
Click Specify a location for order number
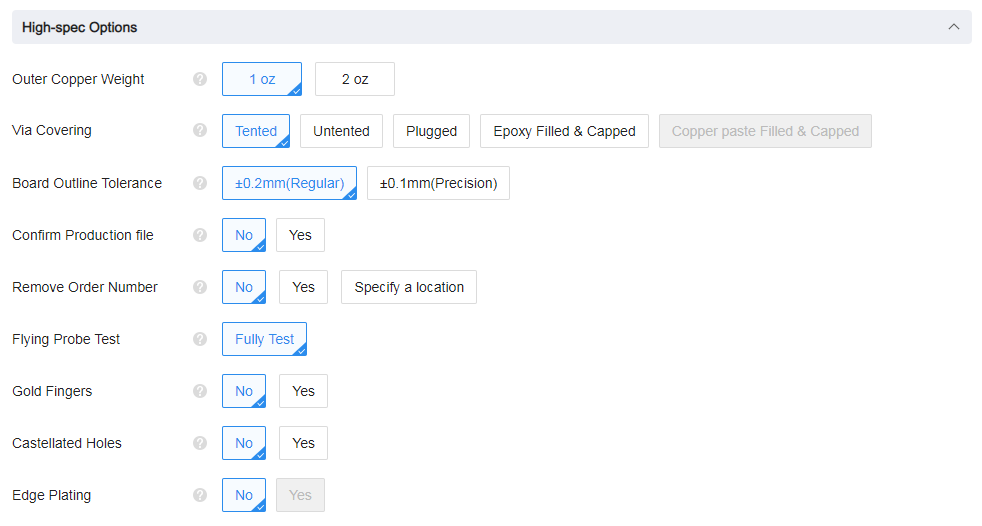tap(409, 287)
